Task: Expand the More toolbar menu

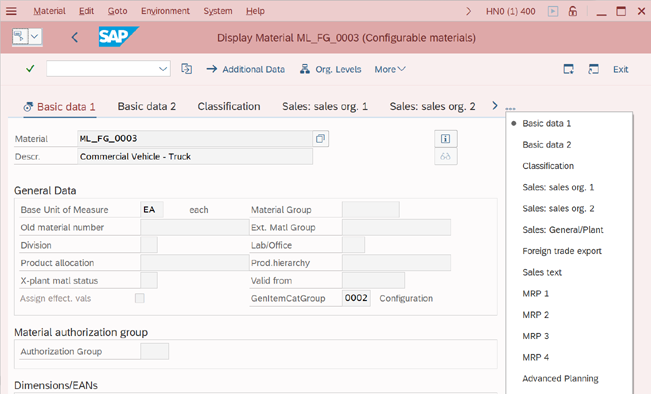Action: click(389, 69)
